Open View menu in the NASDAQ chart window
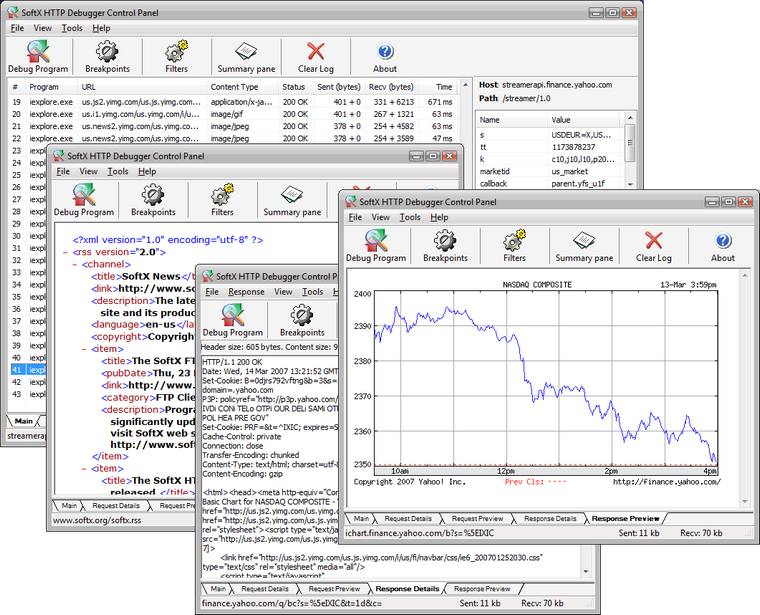The height and width of the screenshot is (615, 760). coord(380,217)
